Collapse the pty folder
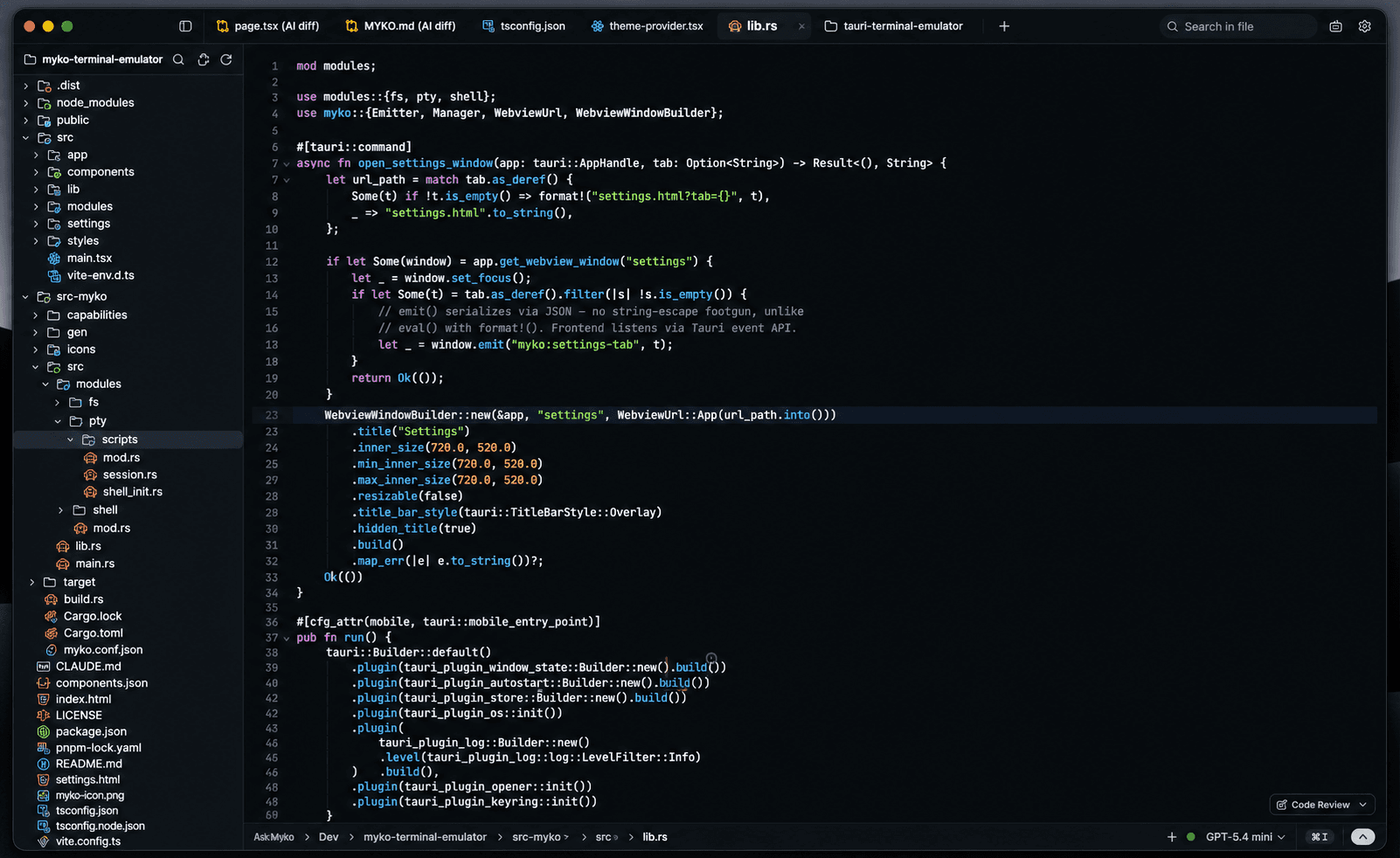The height and width of the screenshot is (858, 1400). click(x=58, y=421)
